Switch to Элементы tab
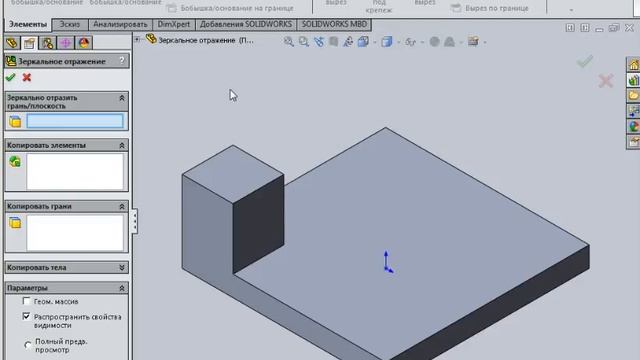Screen dimensions: 640x360 coord(28,24)
